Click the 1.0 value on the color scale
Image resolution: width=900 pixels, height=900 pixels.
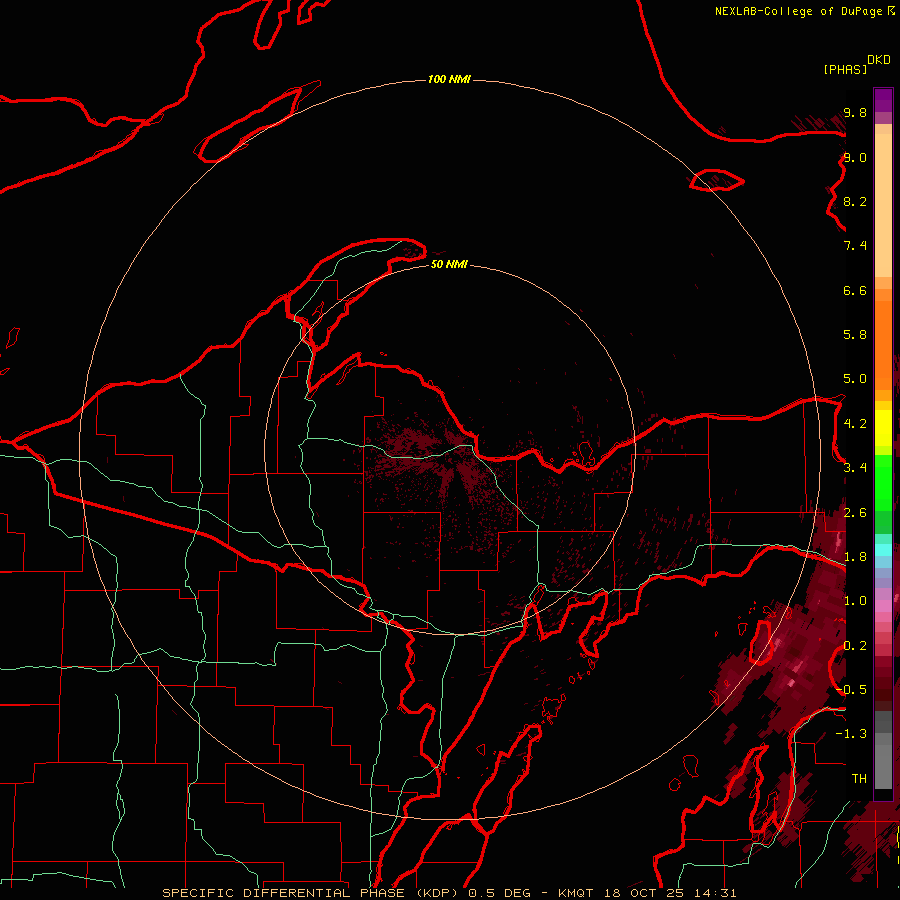[855, 601]
